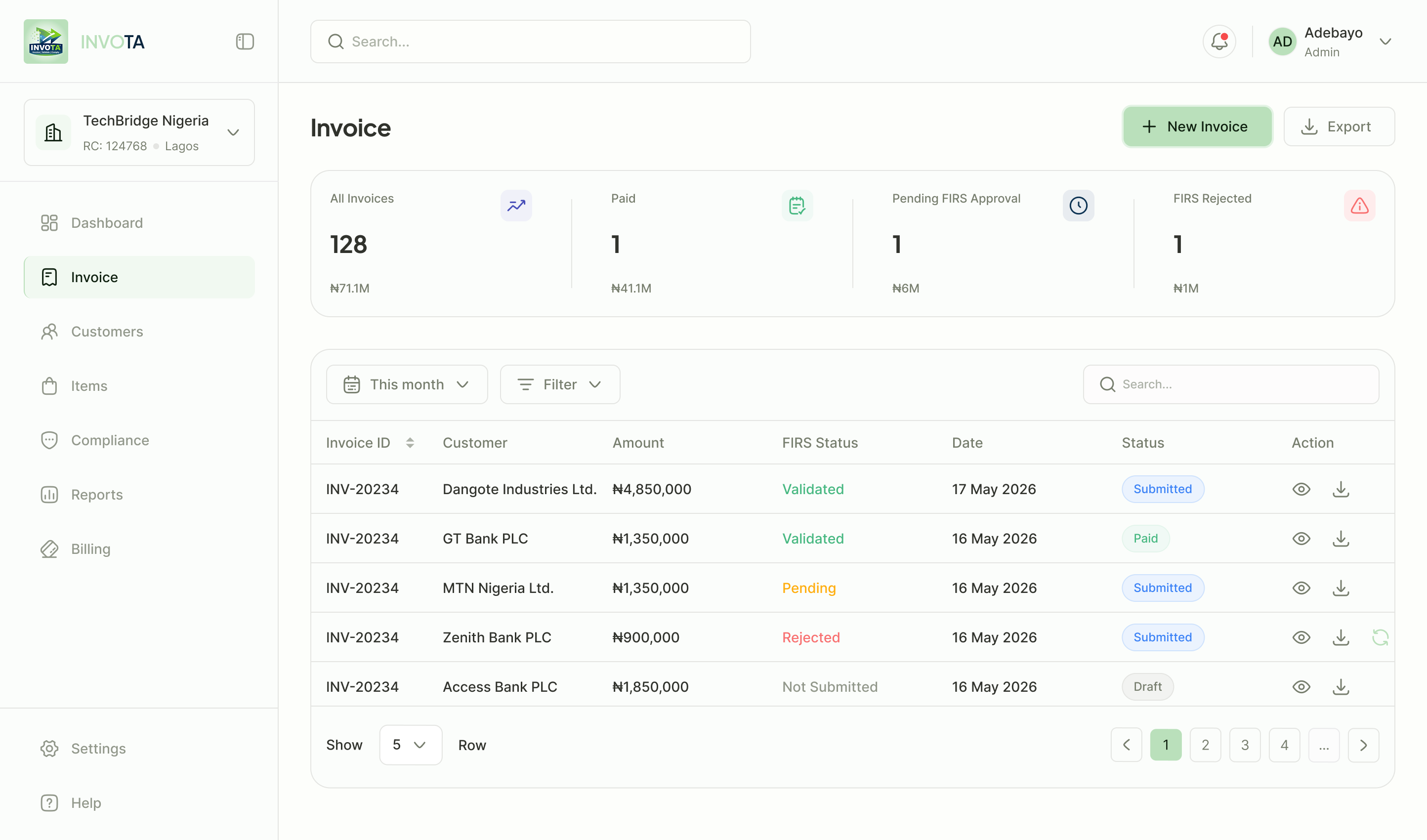
Task: Download the GT Bank PLC invoice
Action: coord(1341,538)
